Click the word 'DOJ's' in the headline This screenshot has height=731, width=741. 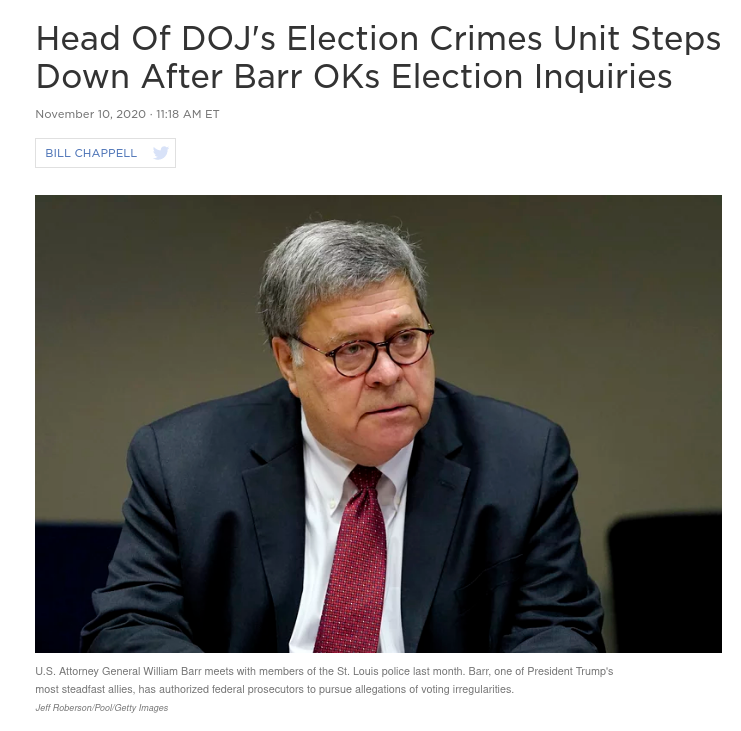[229, 39]
